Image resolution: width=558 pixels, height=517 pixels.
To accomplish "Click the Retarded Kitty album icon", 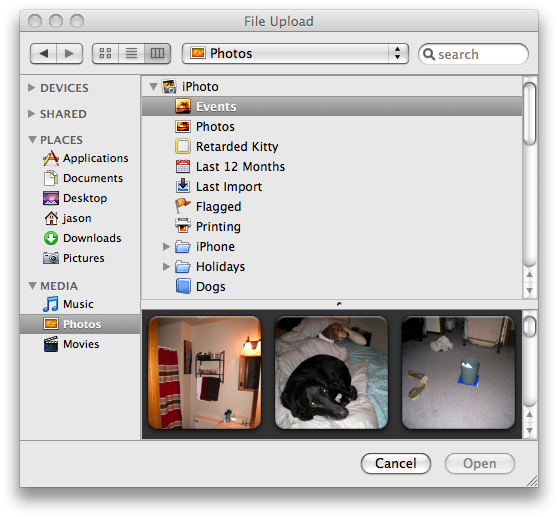I will tap(183, 146).
